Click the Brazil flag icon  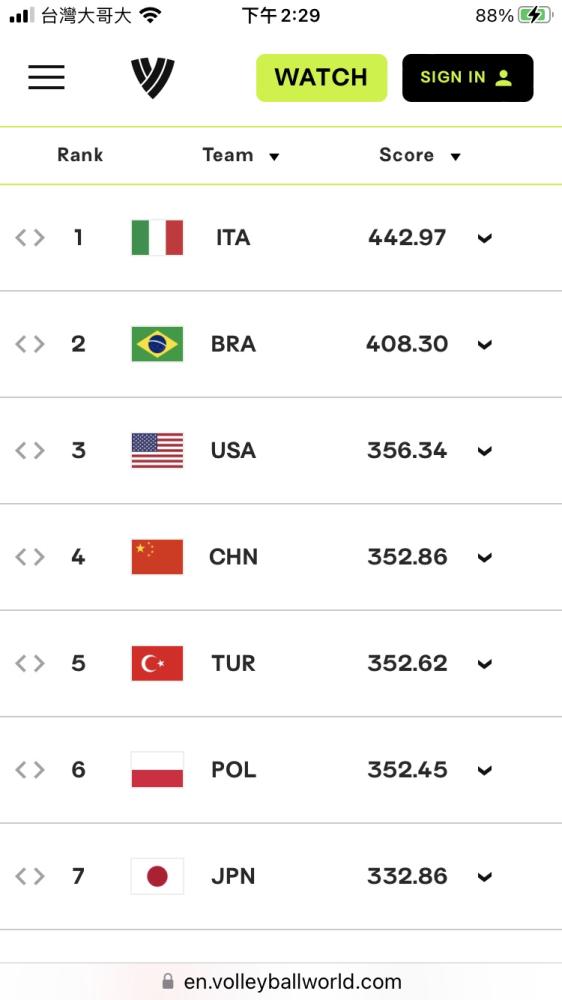click(157, 344)
